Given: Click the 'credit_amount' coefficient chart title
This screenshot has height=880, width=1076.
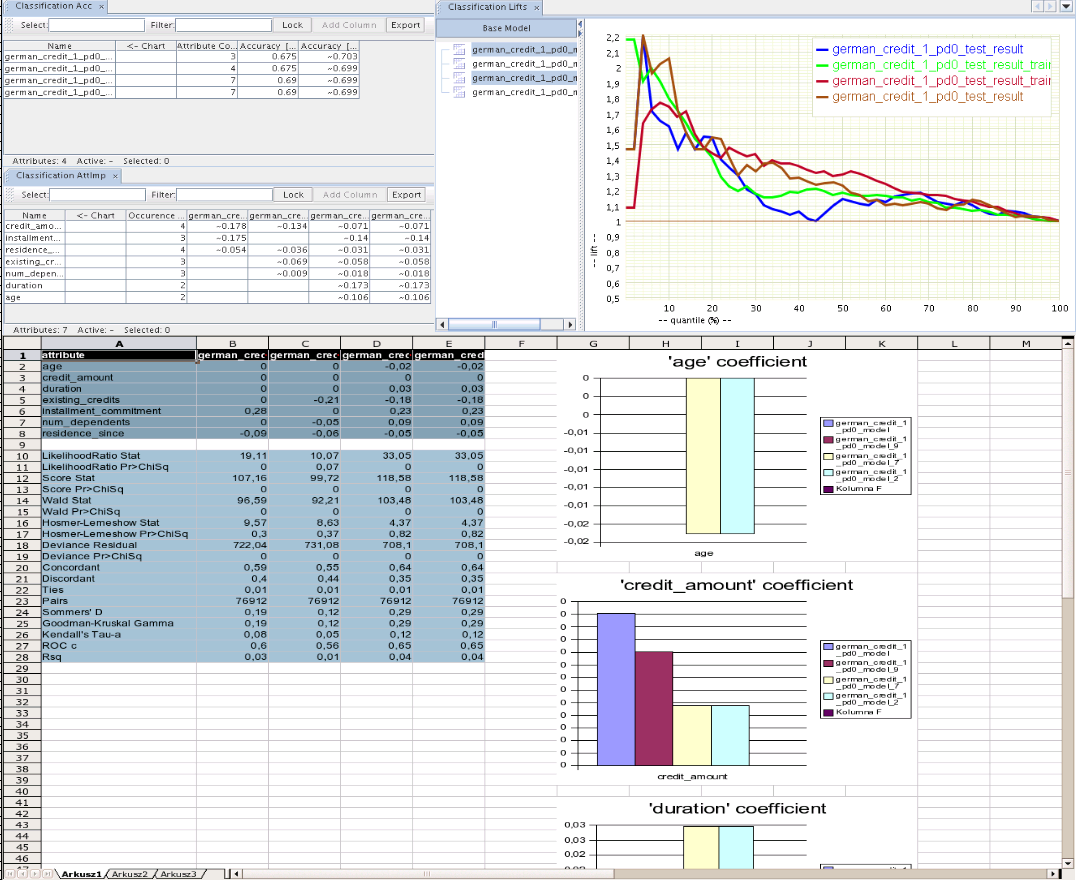Looking at the screenshot, I should coord(736,585).
